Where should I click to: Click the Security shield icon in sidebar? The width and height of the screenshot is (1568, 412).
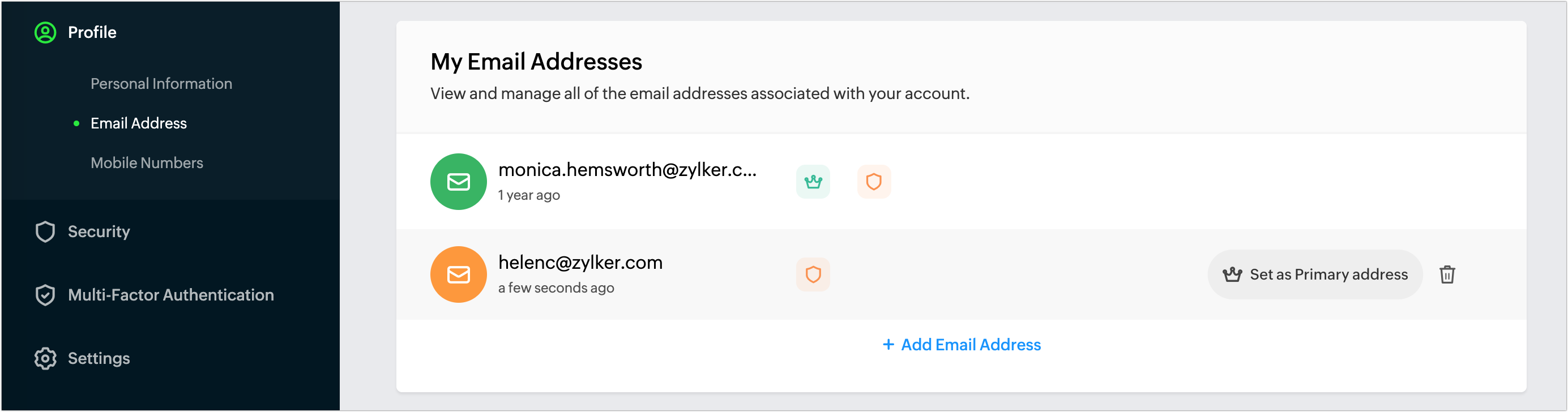point(45,232)
